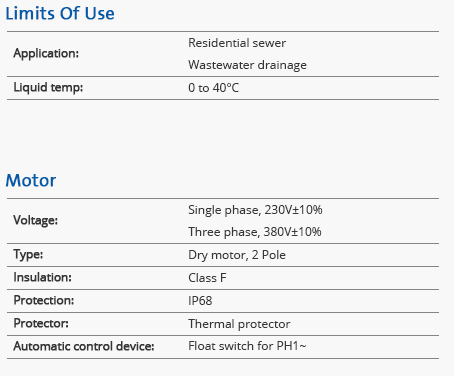Select the Application: label
This screenshot has height=376, width=454.
[46, 53]
